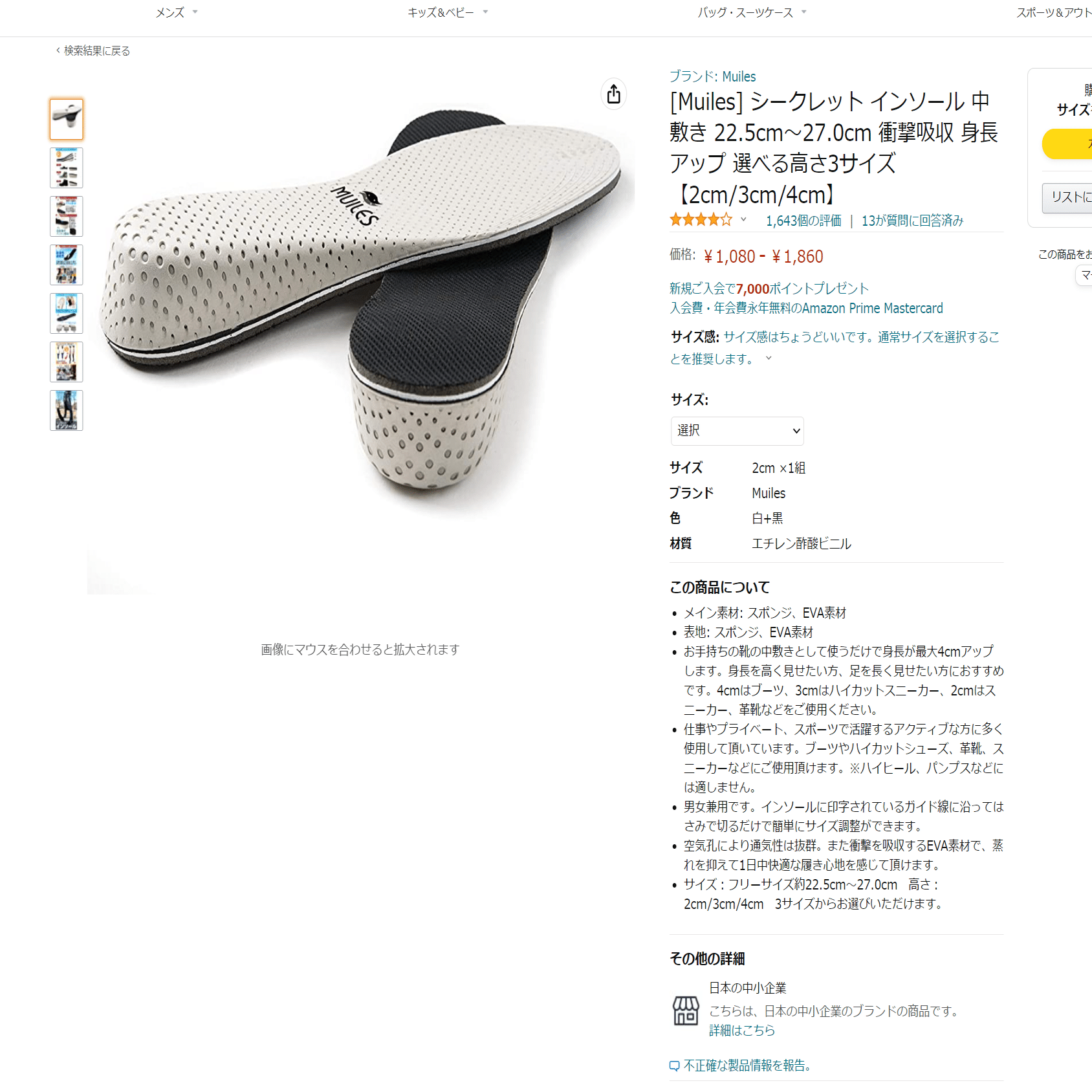The width and height of the screenshot is (1092, 1092).
Task: Open the 1,643個の評価 reviews link
Action: [x=803, y=221]
